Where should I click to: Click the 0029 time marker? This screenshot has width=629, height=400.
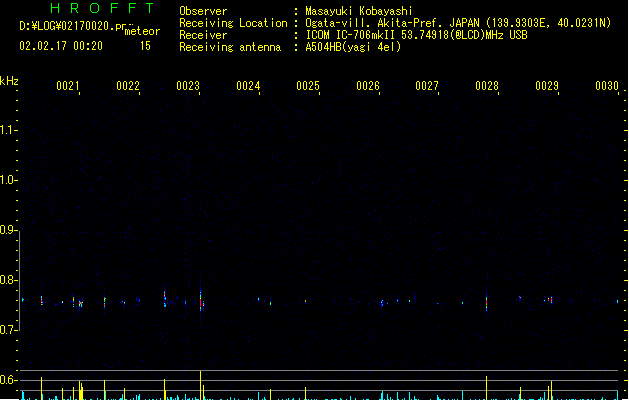[547, 86]
